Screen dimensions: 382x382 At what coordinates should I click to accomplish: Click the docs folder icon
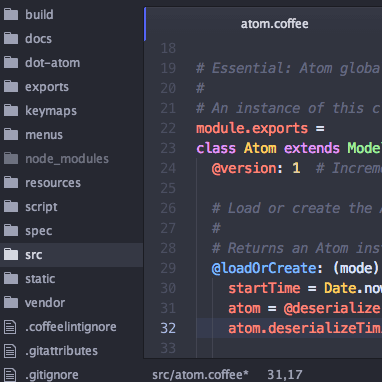[x=11, y=38]
